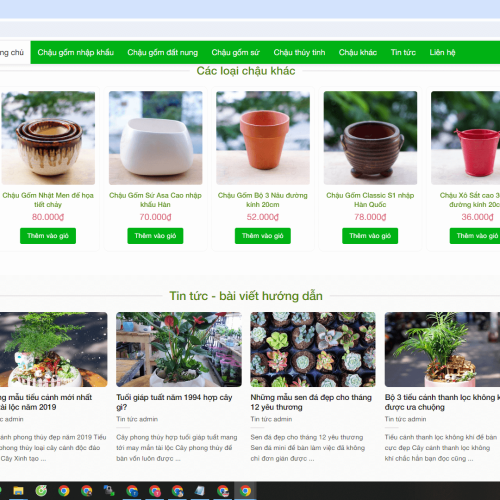Open article about mẫu tiểu cảnh mới nhất 2019

coord(46,402)
